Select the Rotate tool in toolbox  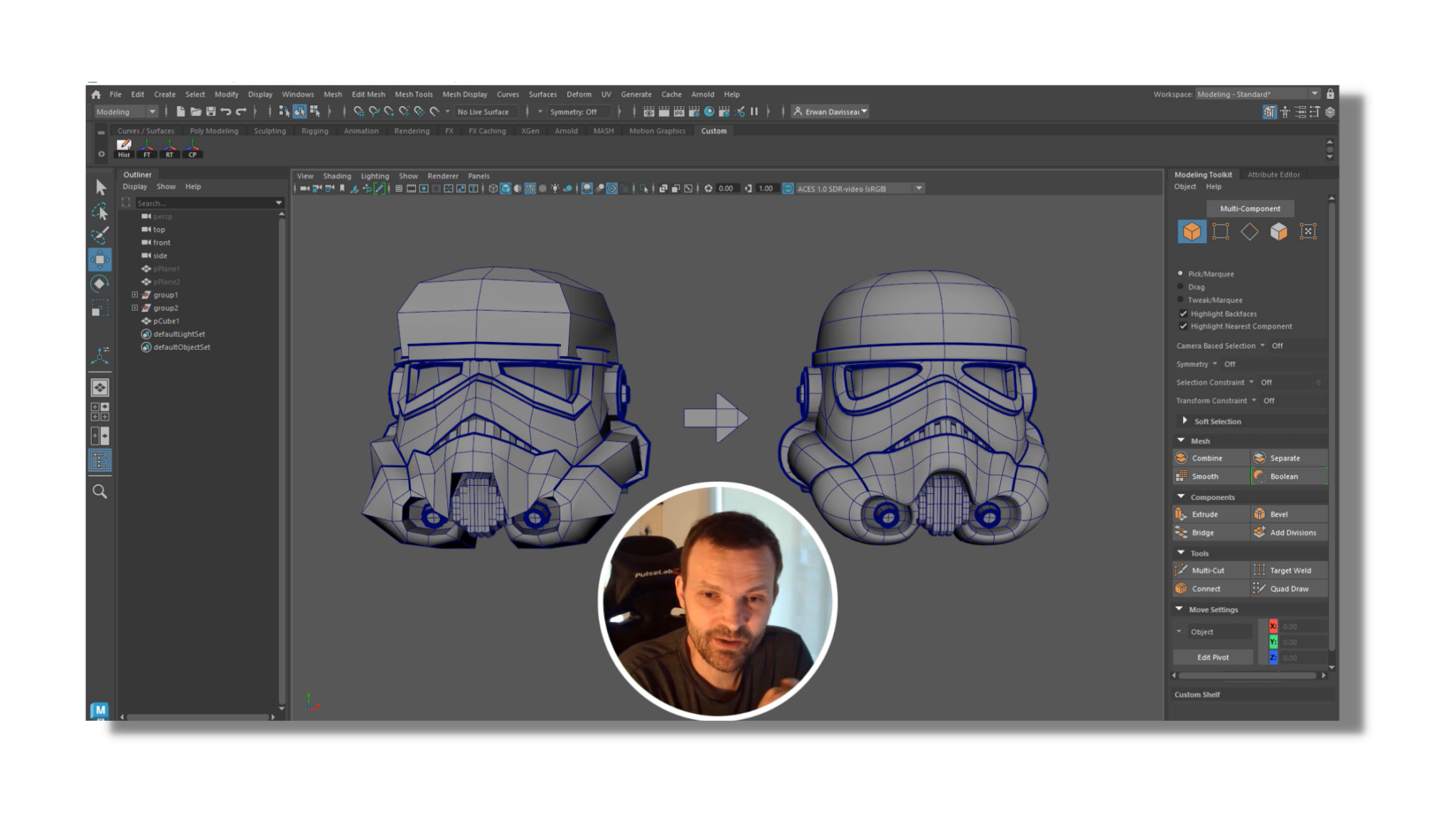click(x=100, y=284)
